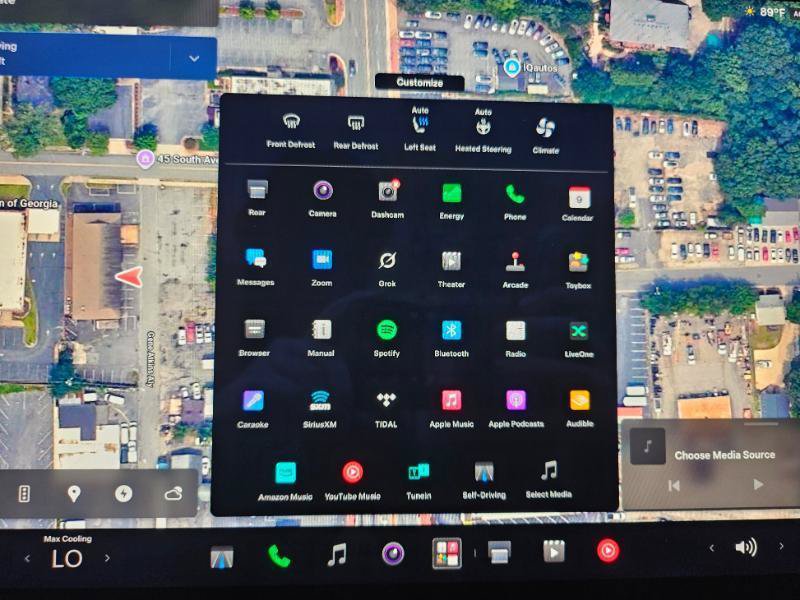Launch Zoom app
This screenshot has height=600, width=800.
[322, 267]
